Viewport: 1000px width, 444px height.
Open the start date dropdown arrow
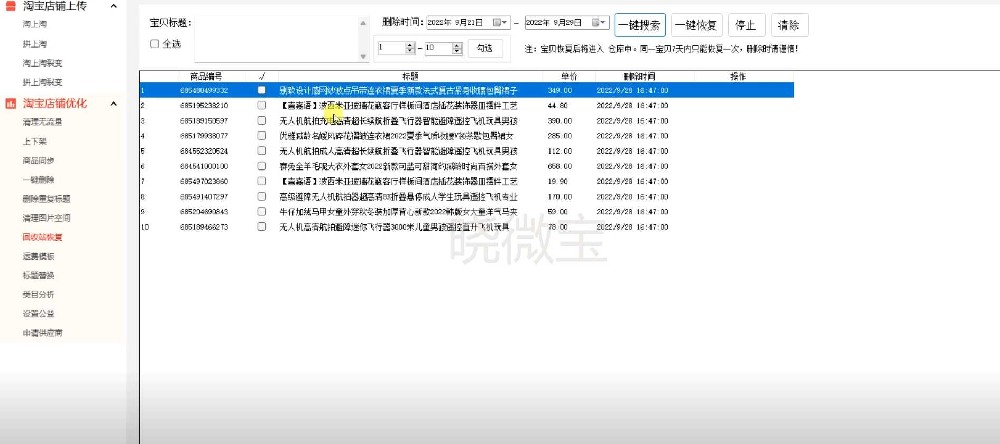(506, 22)
